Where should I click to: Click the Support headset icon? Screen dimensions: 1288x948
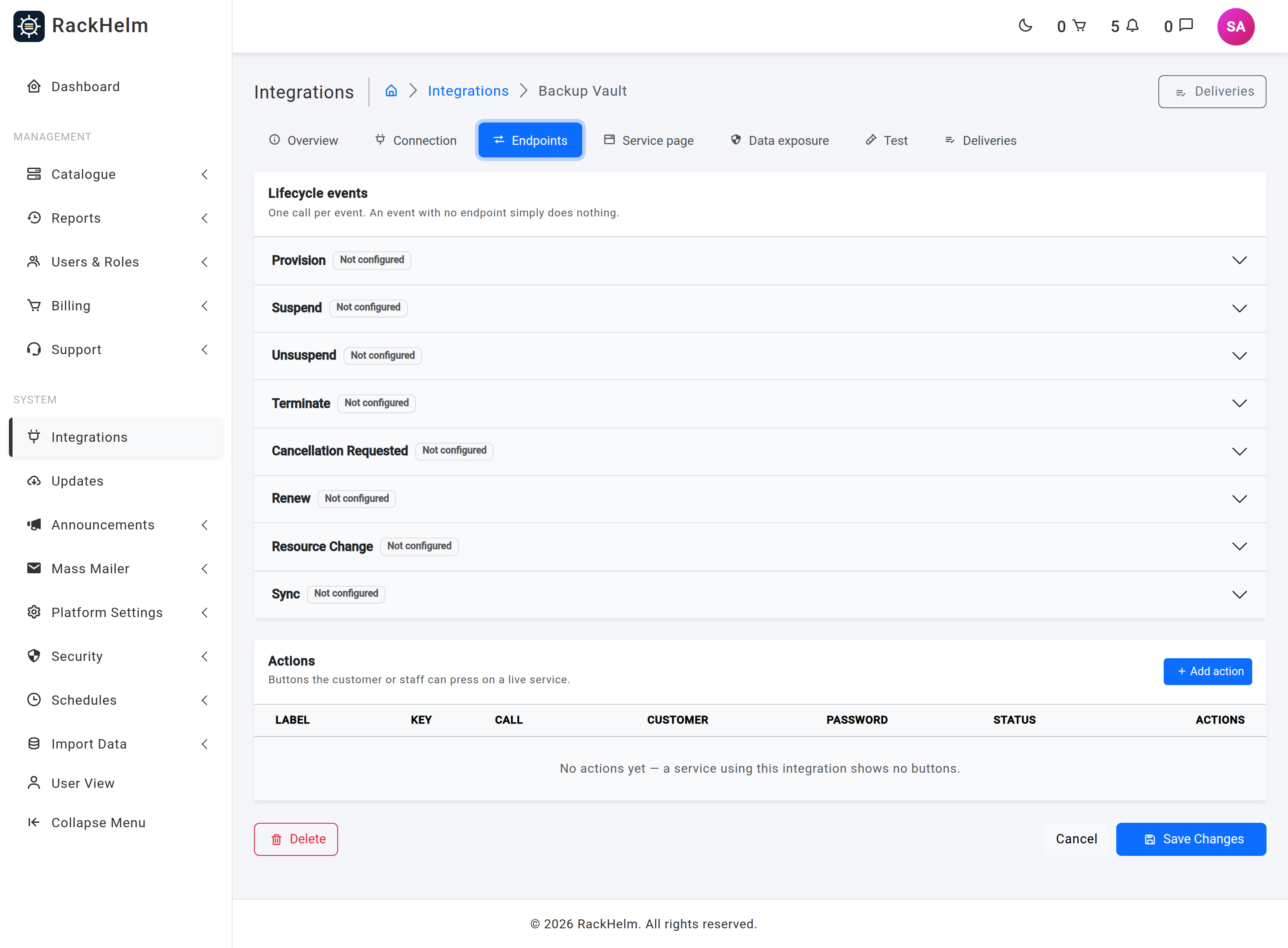tap(34, 349)
